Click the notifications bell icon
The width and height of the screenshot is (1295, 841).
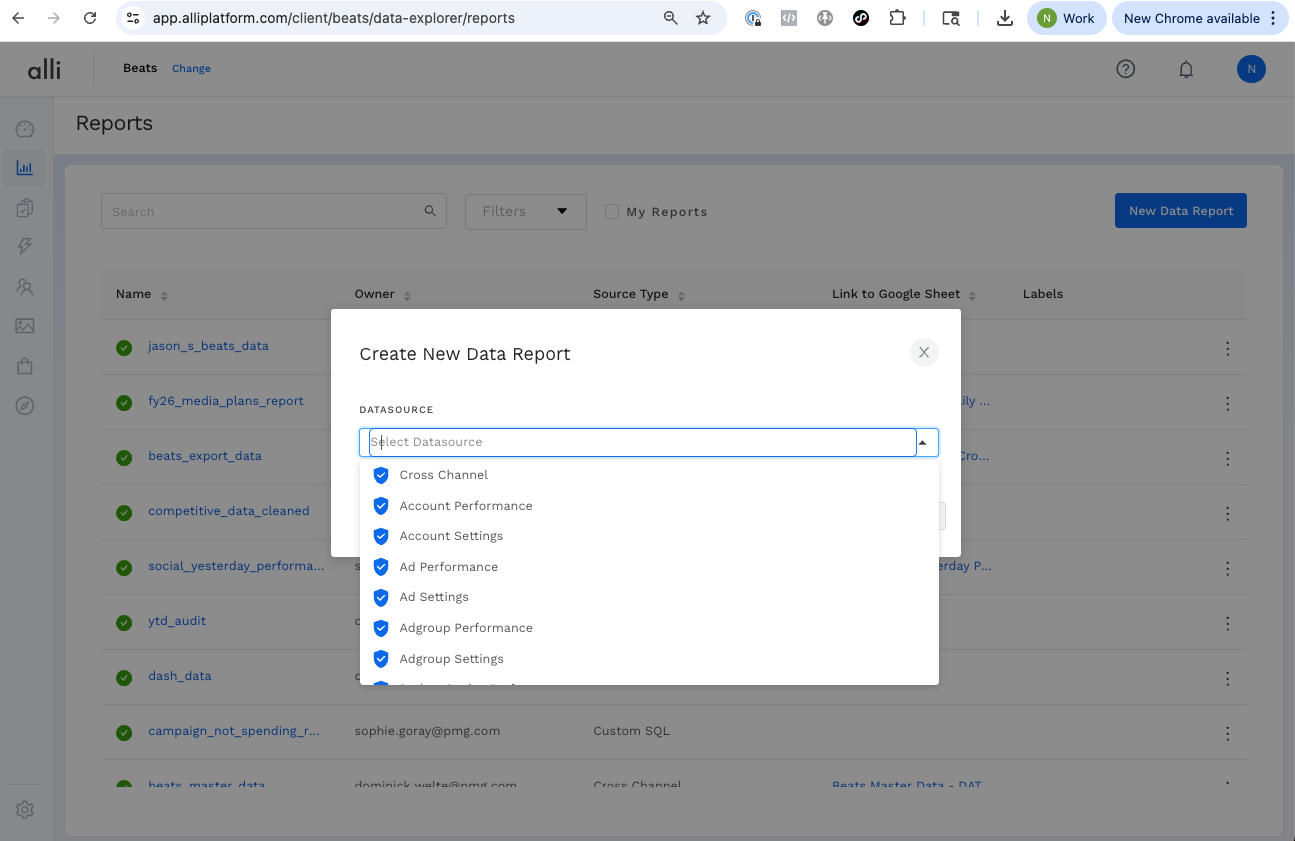tap(1185, 69)
